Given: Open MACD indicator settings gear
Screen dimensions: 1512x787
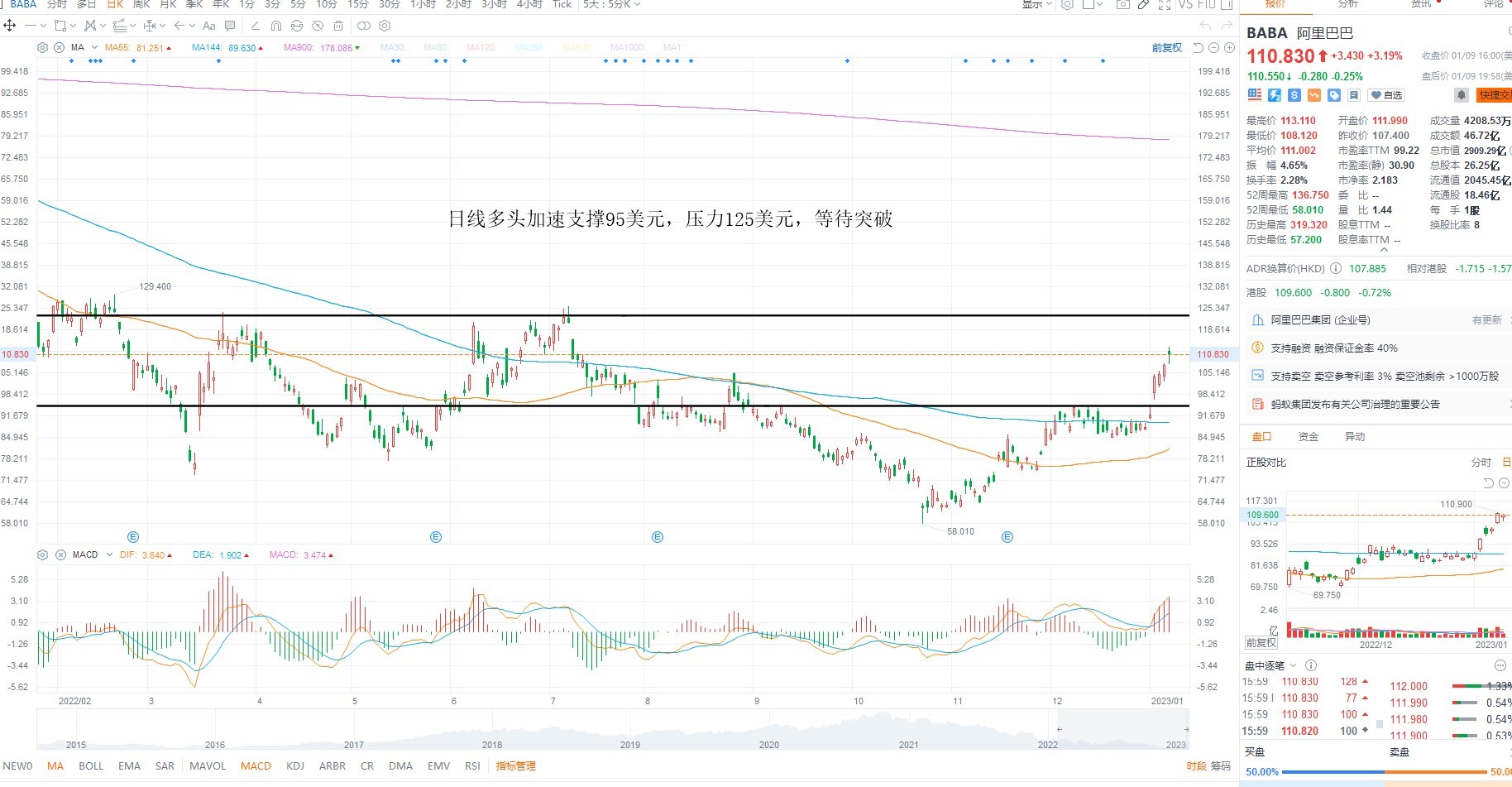Looking at the screenshot, I should (43, 554).
